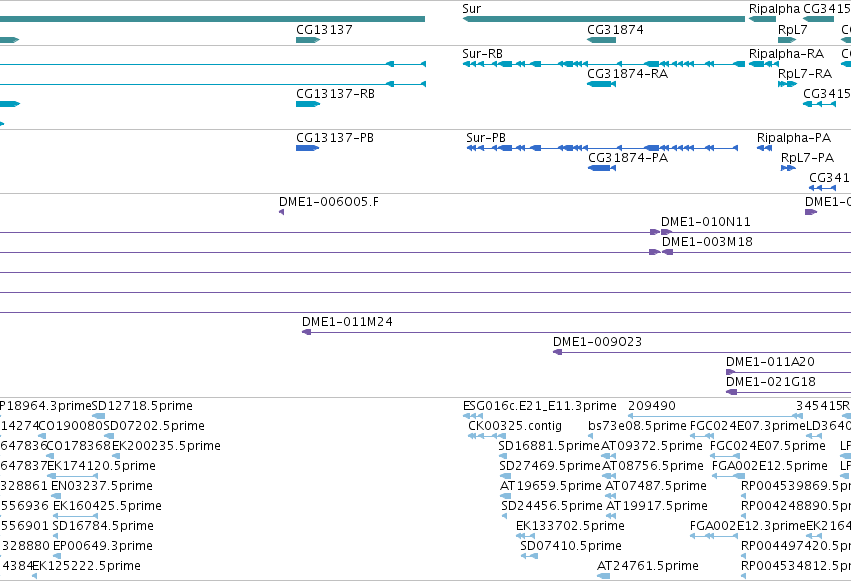The width and height of the screenshot is (851, 581).
Task: Select the CG13137-PB protein label
Action: 335,138
